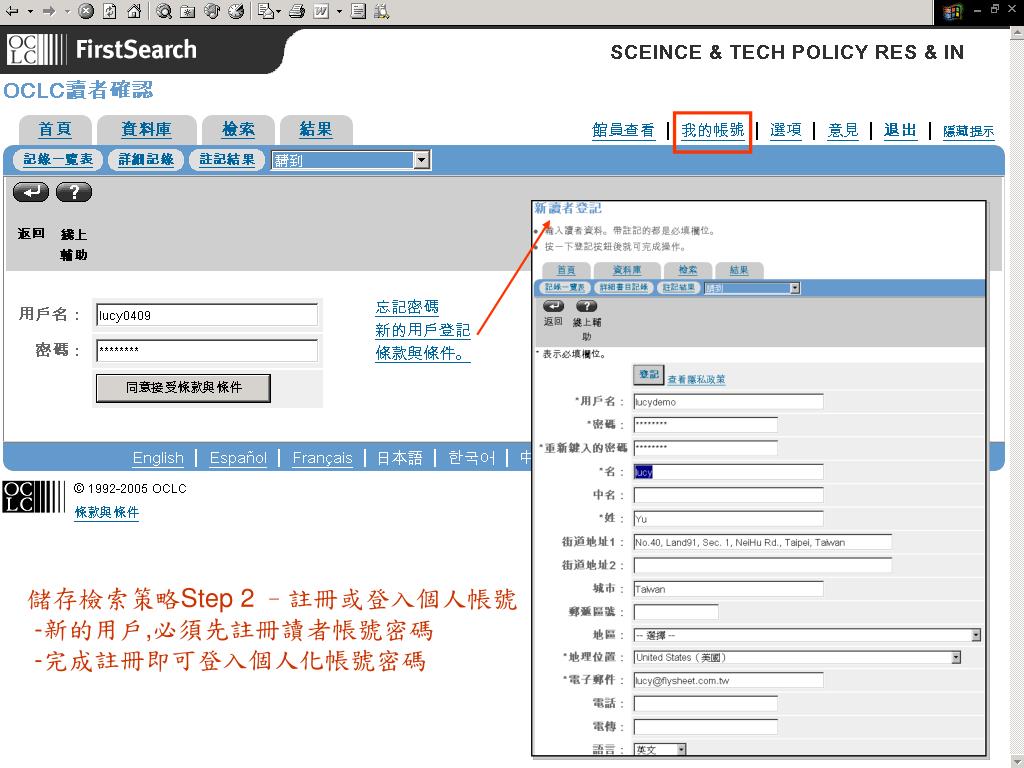Click the 新的用戶登記 link
This screenshot has width=1024, height=768.
click(423, 330)
